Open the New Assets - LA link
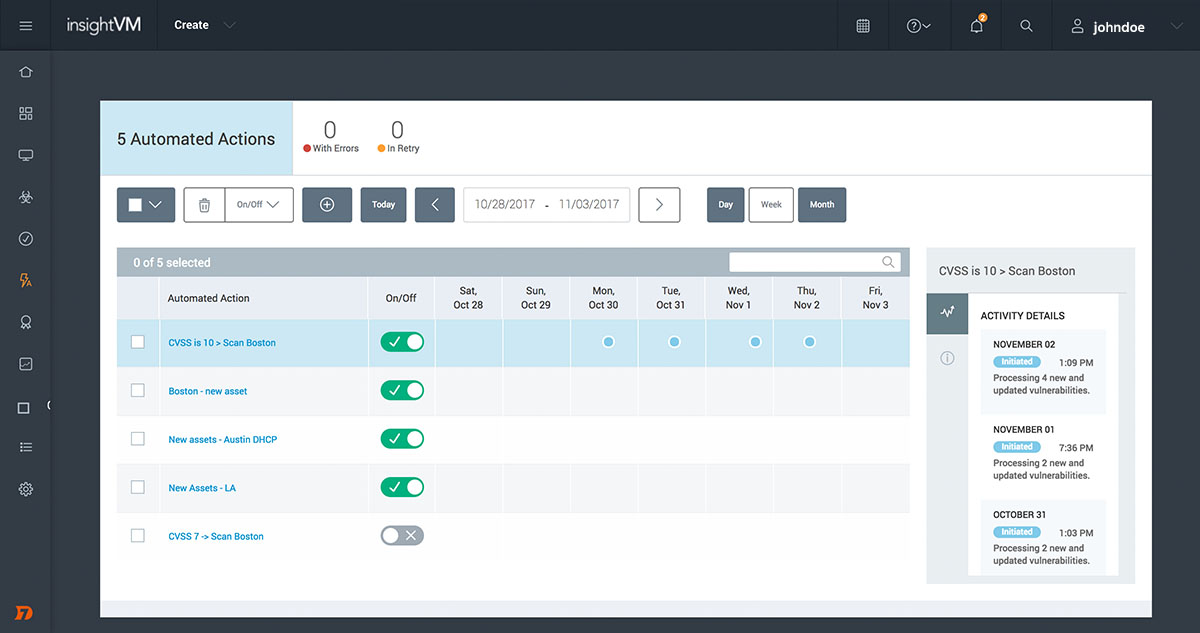Screen dimensions: 1200x633 pos(202,488)
